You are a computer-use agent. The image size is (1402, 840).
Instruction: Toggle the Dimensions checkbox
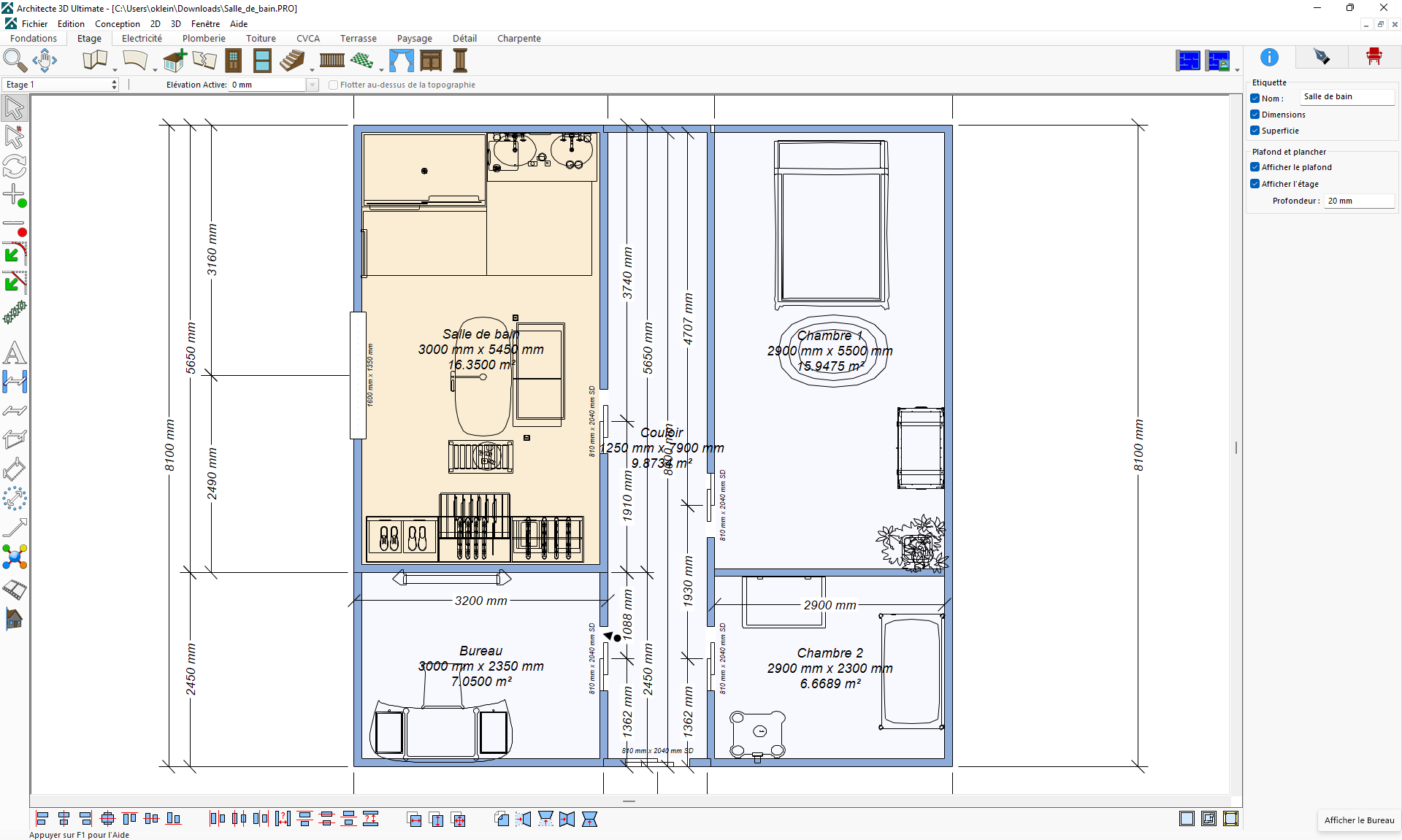1254,115
